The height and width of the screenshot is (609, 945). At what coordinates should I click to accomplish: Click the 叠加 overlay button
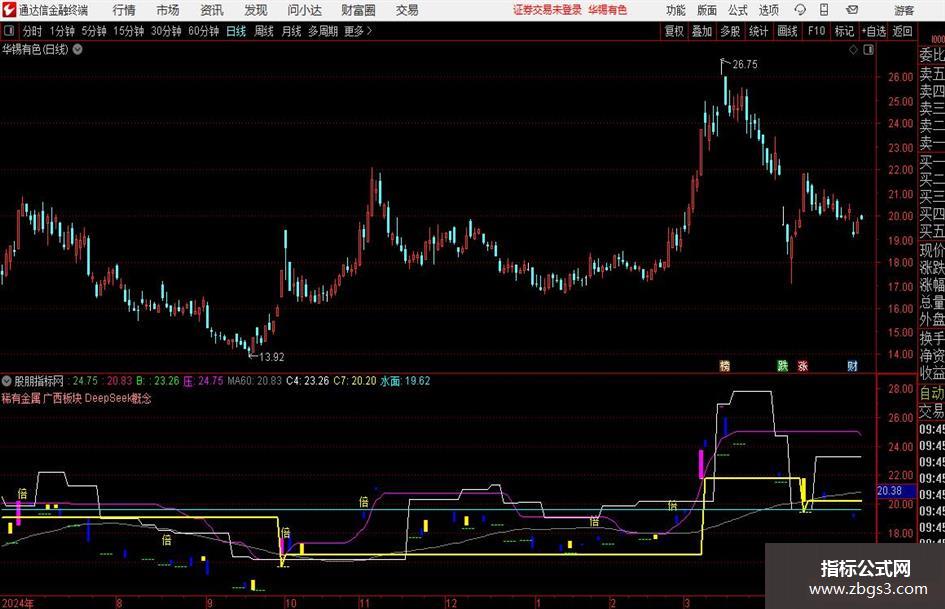[x=702, y=31]
